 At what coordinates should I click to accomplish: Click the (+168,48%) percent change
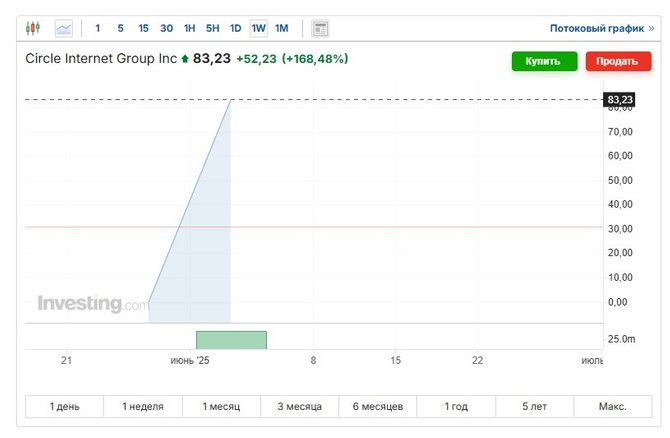(315, 59)
